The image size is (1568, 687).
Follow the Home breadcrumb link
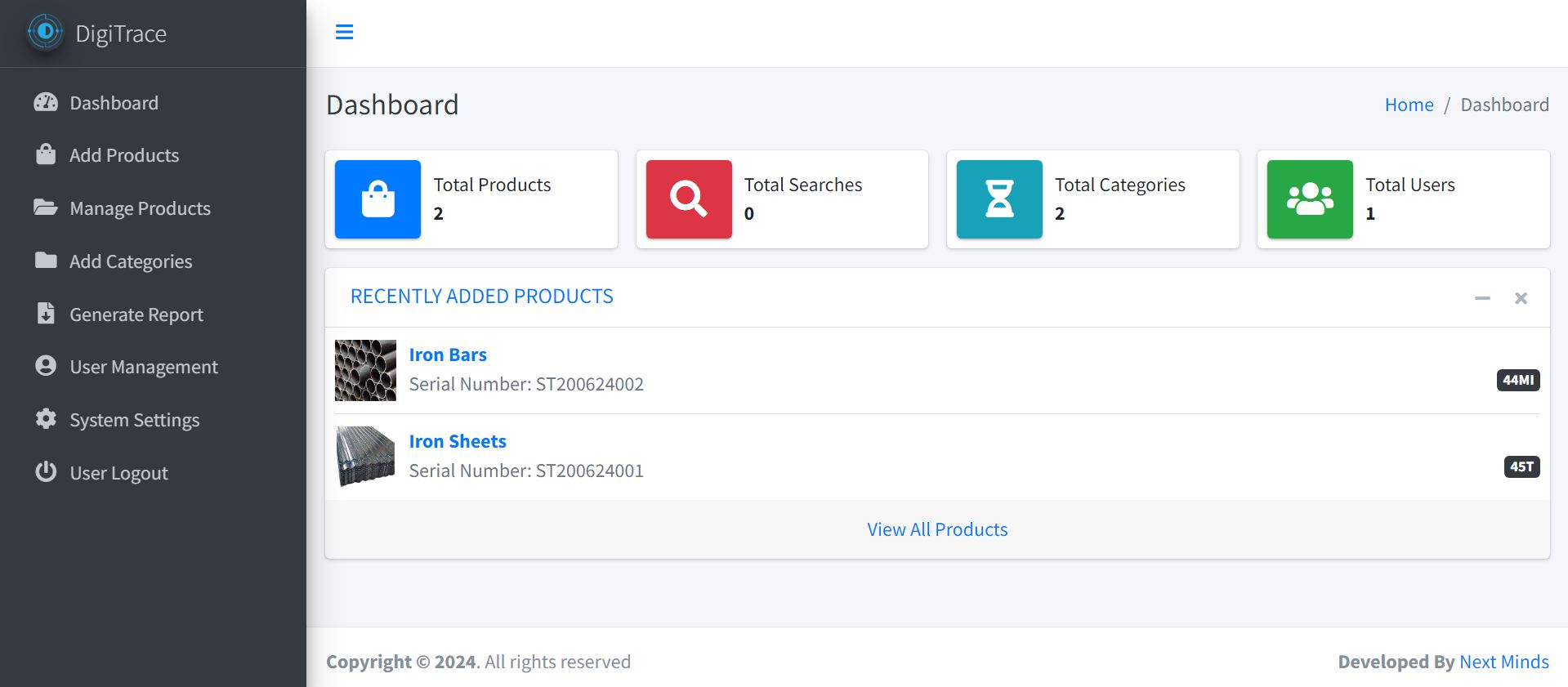(x=1409, y=105)
